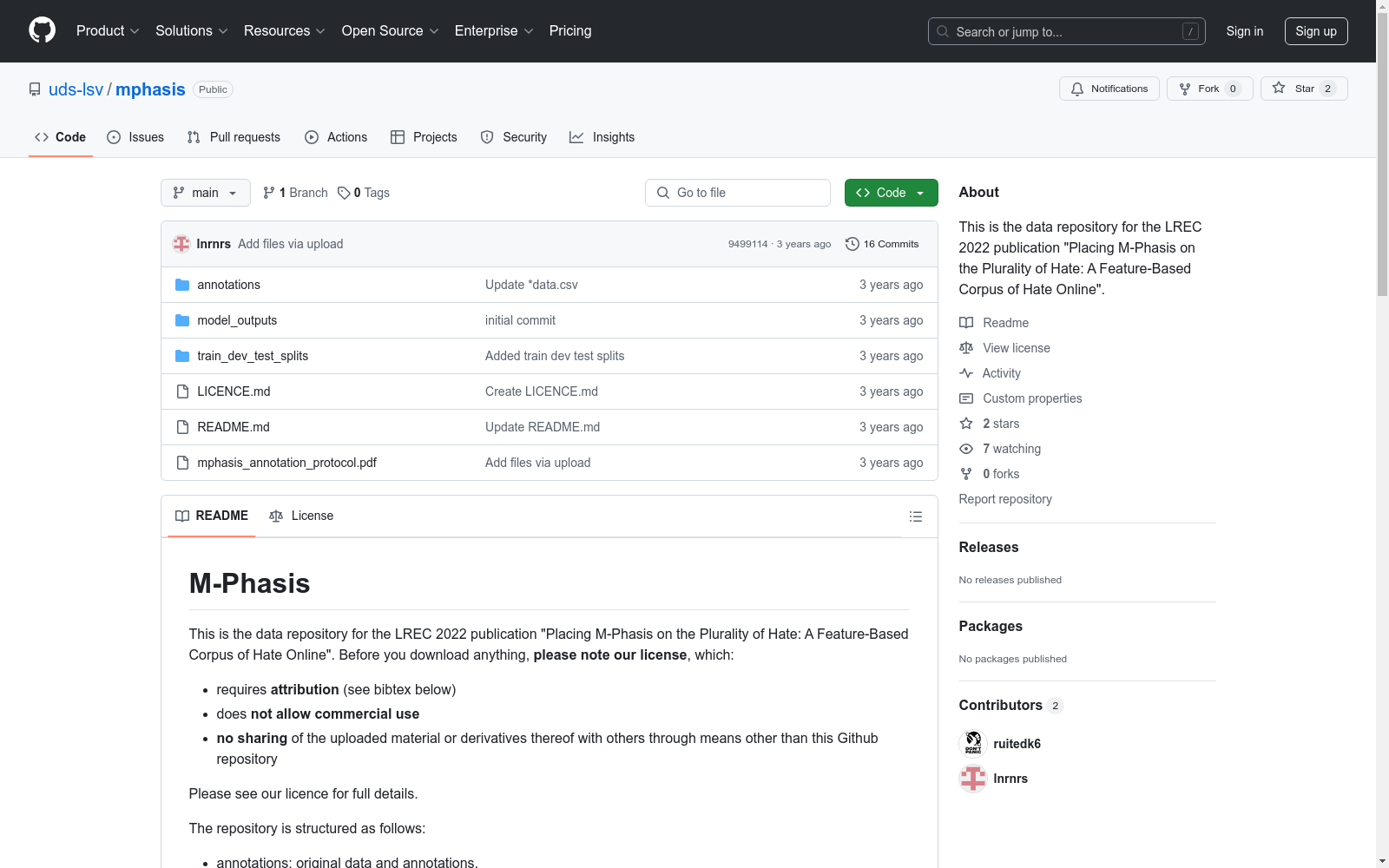Click the Pricing link

[570, 31]
